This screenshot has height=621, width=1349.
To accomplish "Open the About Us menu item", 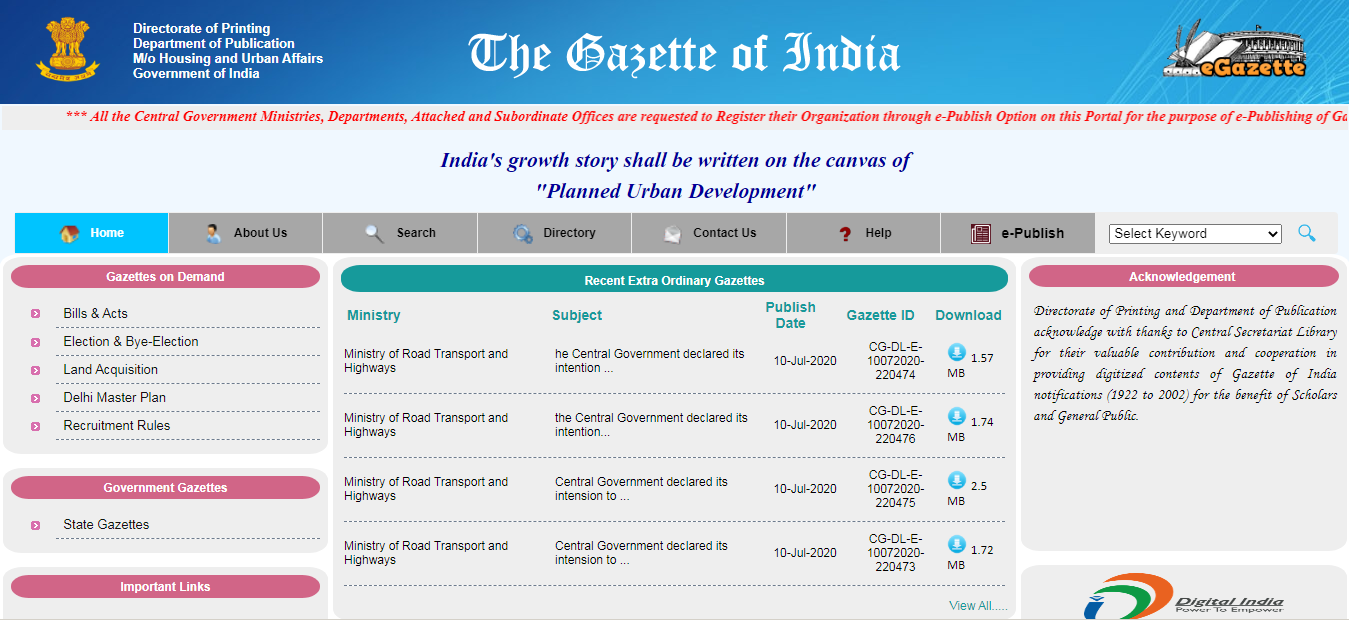I will pos(246,233).
